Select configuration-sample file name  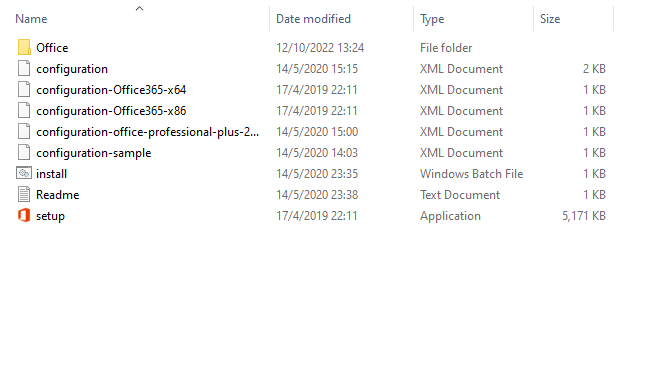[x=93, y=152]
